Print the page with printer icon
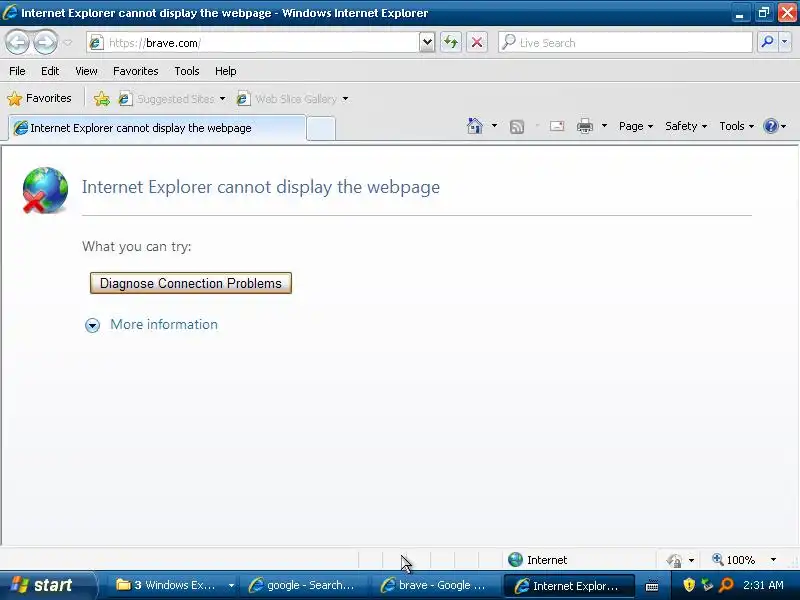Screen dimensions: 800x600 [x=585, y=126]
